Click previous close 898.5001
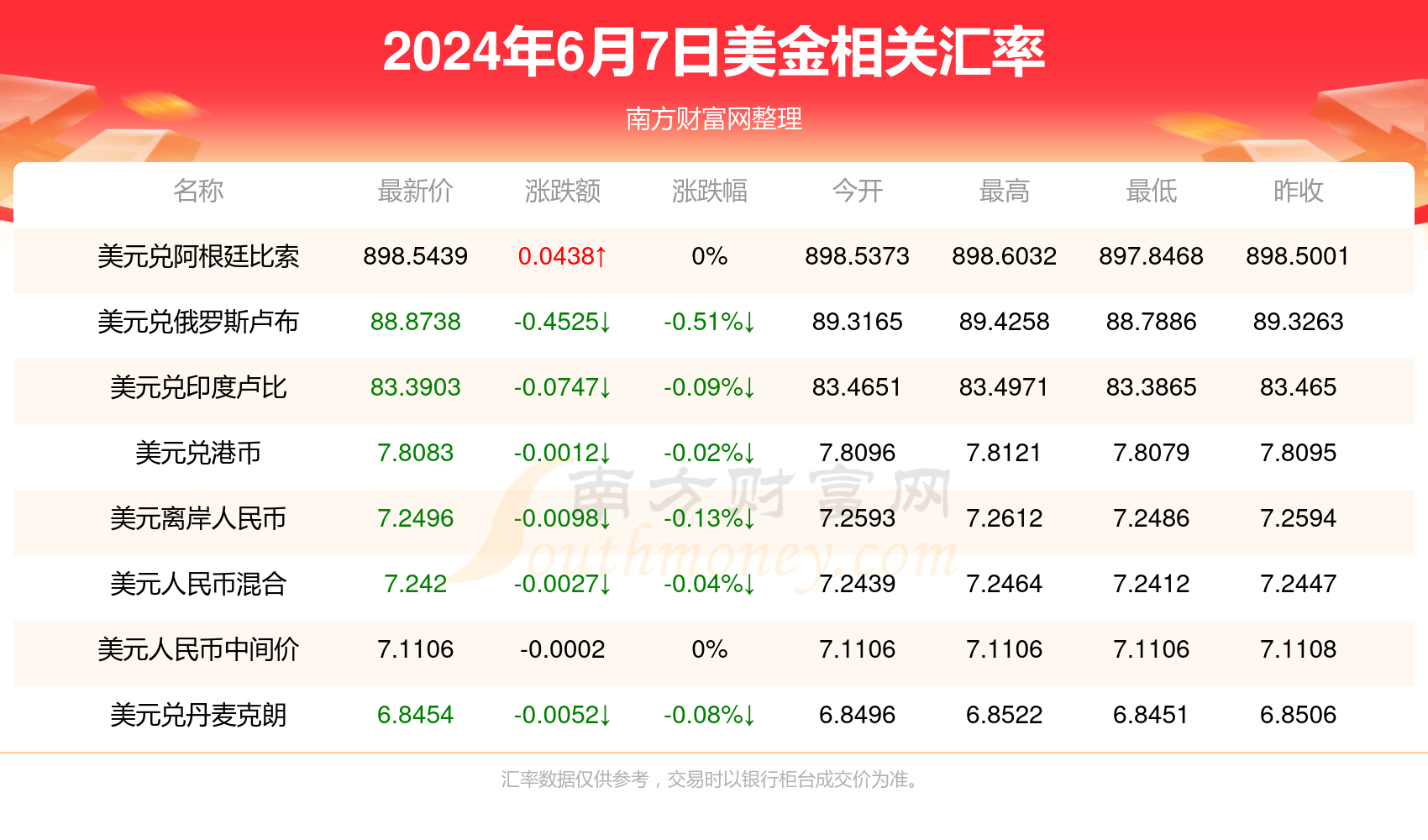Screen dimensions: 1428x840 click(1298, 256)
